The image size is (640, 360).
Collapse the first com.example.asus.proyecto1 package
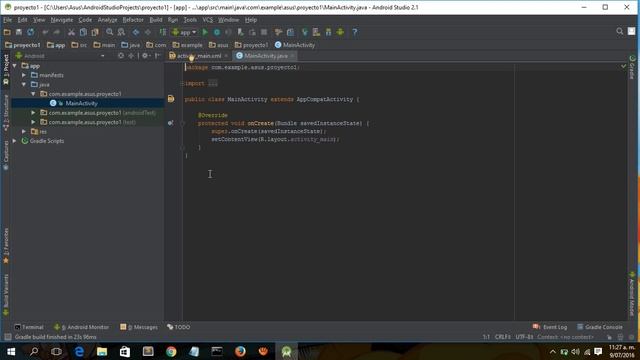pyautogui.click(x=33, y=94)
